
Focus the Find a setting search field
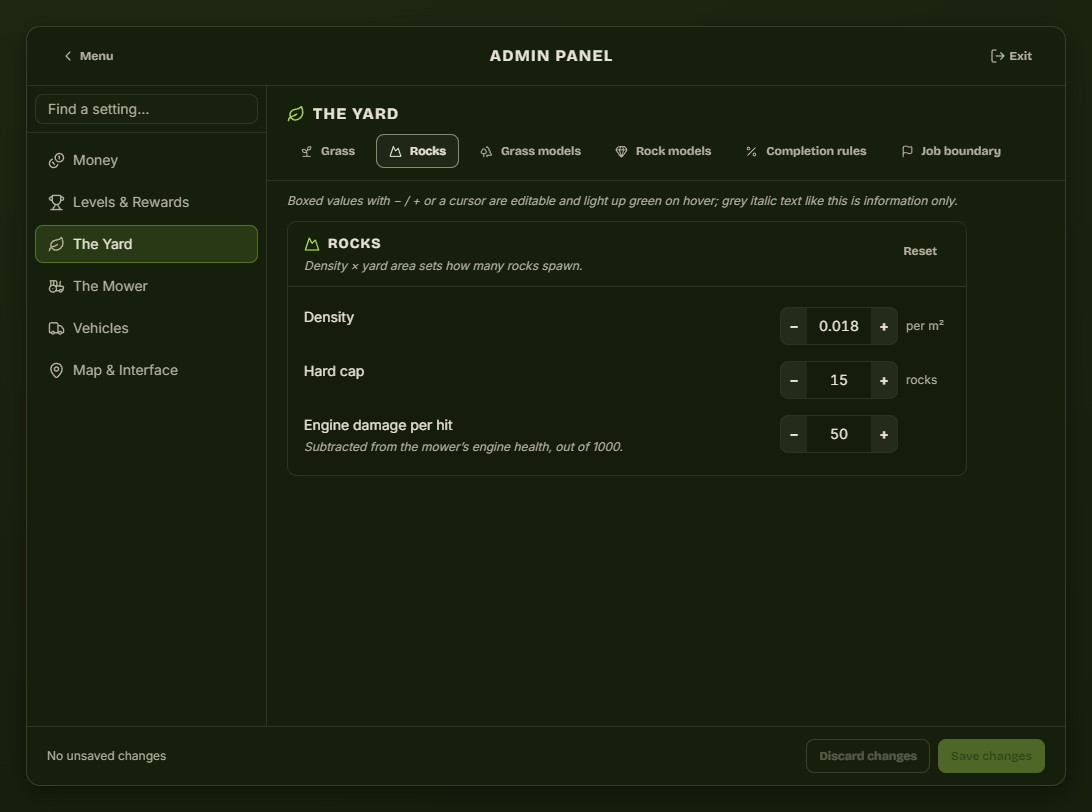[x=146, y=109]
